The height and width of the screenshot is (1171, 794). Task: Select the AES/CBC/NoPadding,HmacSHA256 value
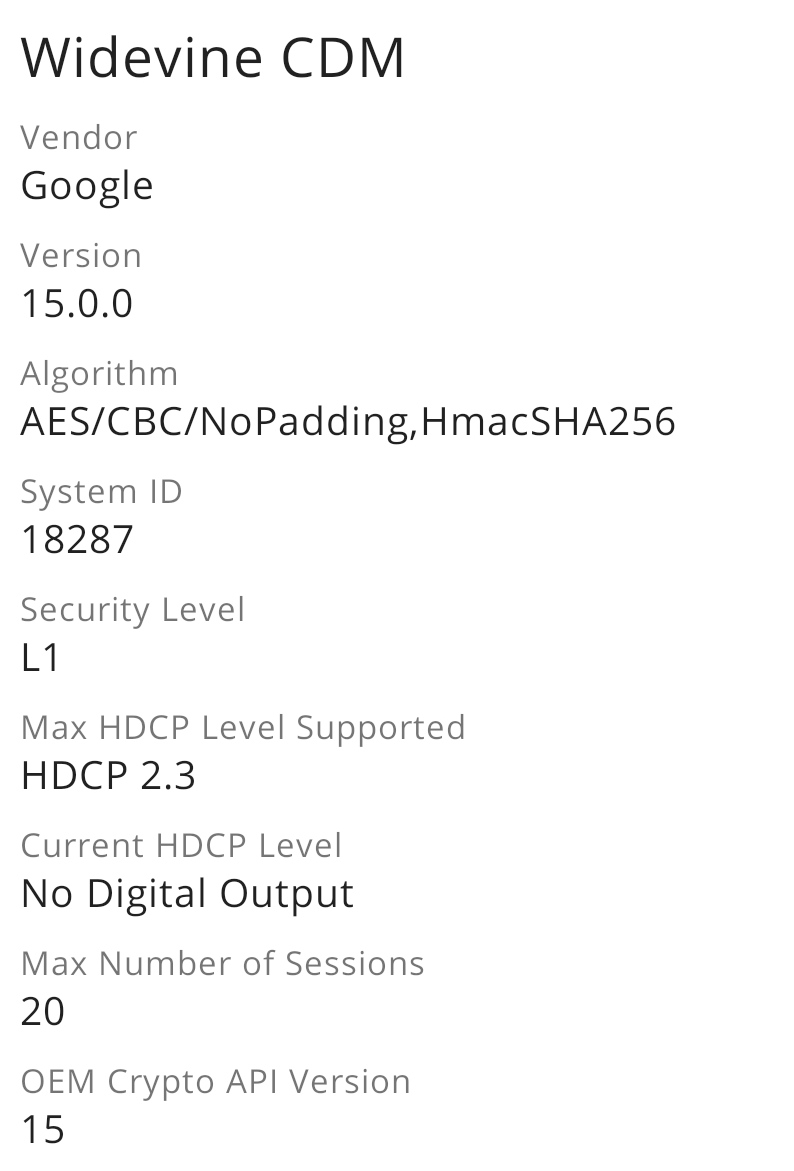click(x=348, y=422)
